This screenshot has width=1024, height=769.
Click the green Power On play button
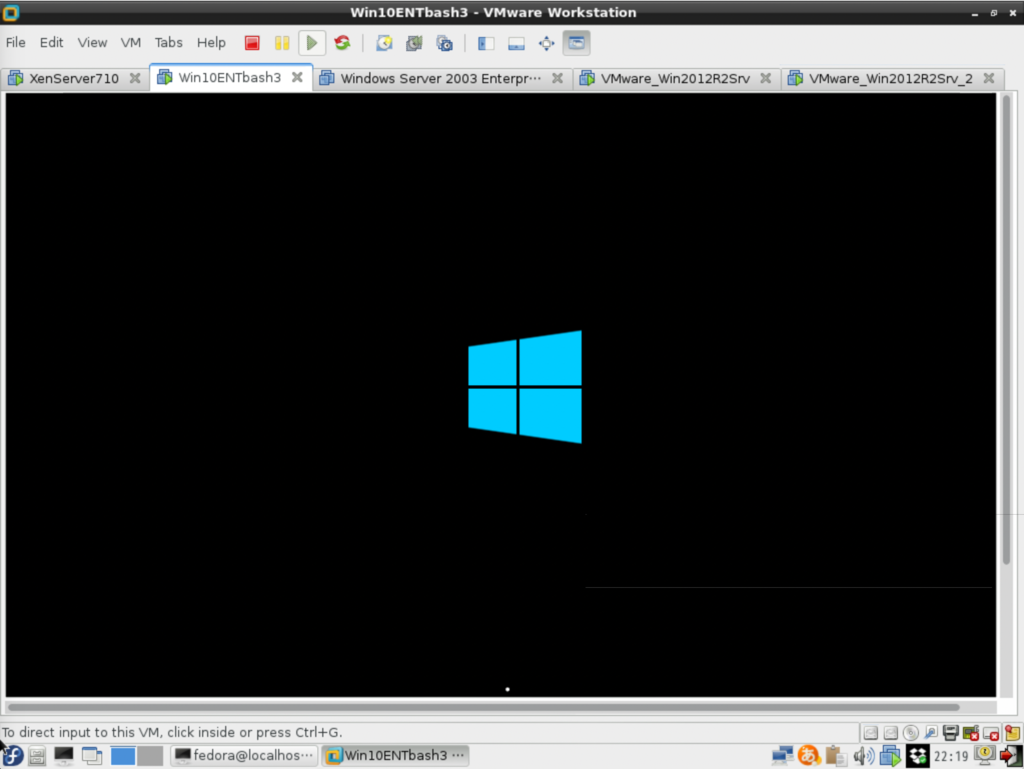(312, 43)
